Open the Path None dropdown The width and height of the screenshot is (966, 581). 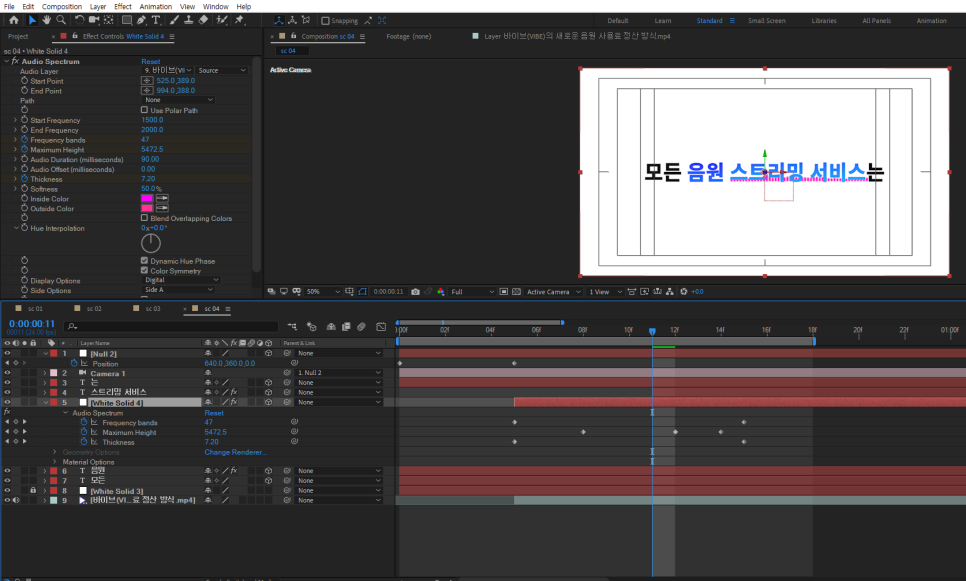178,100
